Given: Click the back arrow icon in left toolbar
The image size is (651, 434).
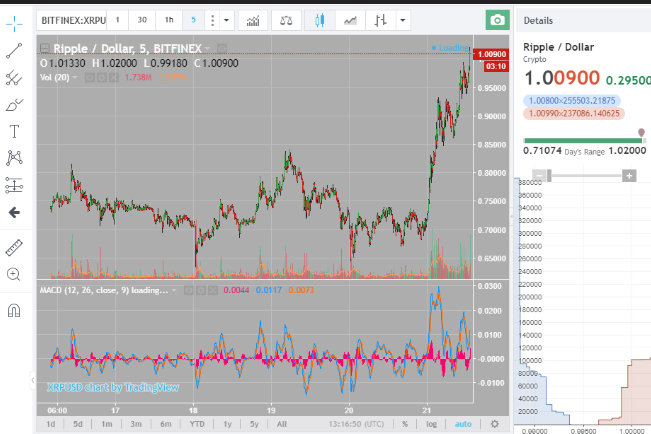Looking at the screenshot, I should click(x=14, y=213).
